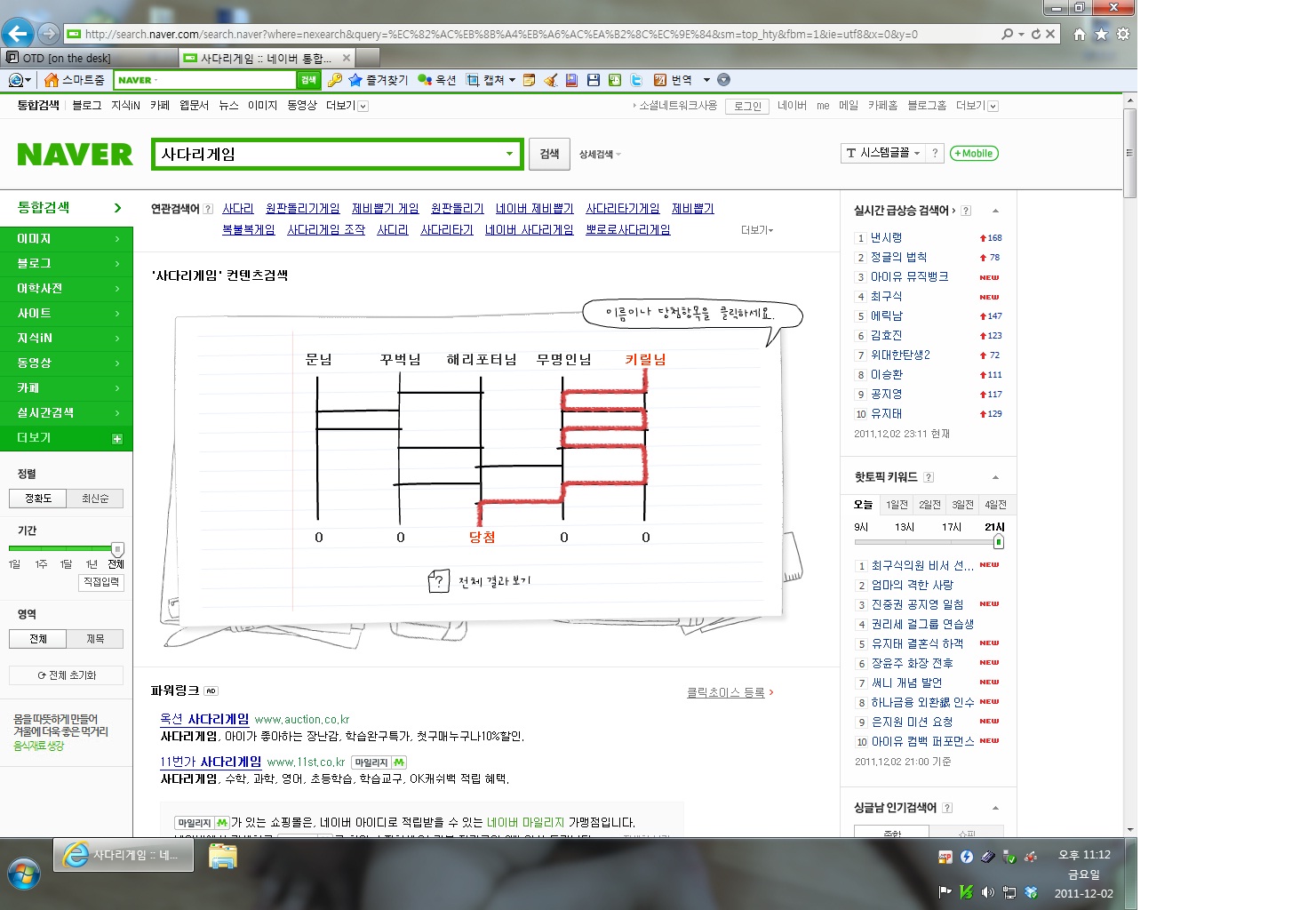Click the 기간 period slider handle
Image resolution: width=1316 pixels, height=910 pixels.
[117, 549]
